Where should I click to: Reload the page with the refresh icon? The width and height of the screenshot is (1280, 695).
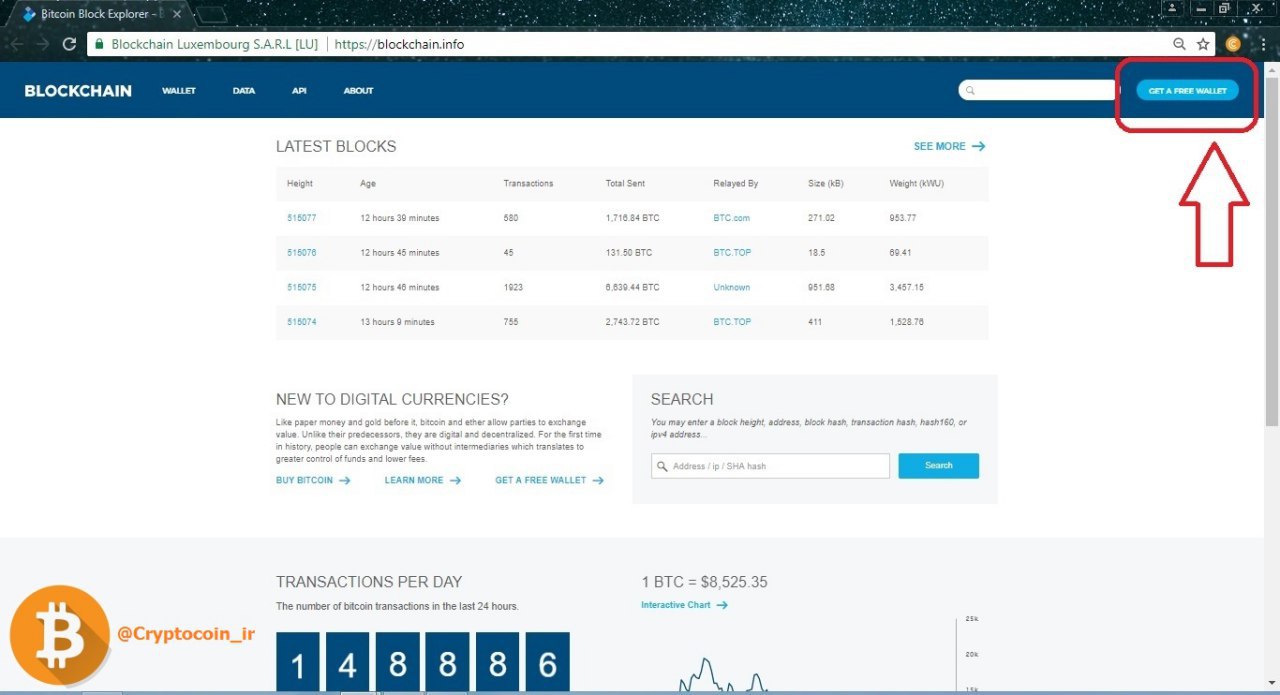(x=69, y=44)
